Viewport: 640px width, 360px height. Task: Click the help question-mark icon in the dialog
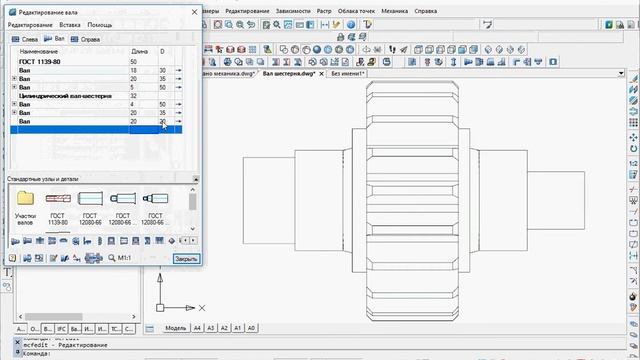point(13,258)
